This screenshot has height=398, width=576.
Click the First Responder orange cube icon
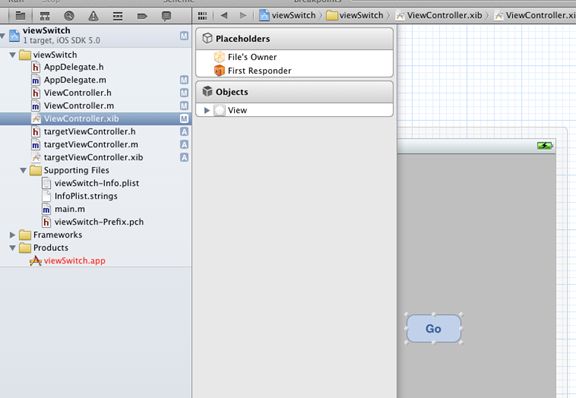tap(219, 71)
